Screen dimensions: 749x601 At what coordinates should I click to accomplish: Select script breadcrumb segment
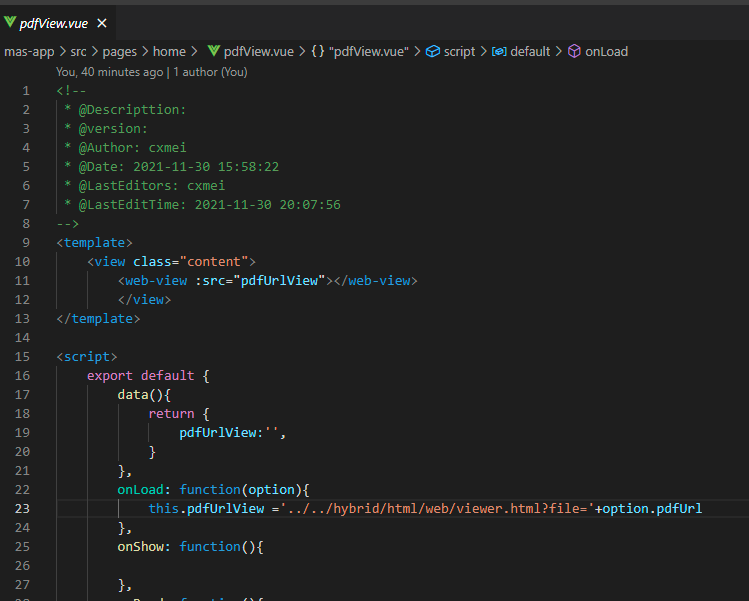point(459,52)
